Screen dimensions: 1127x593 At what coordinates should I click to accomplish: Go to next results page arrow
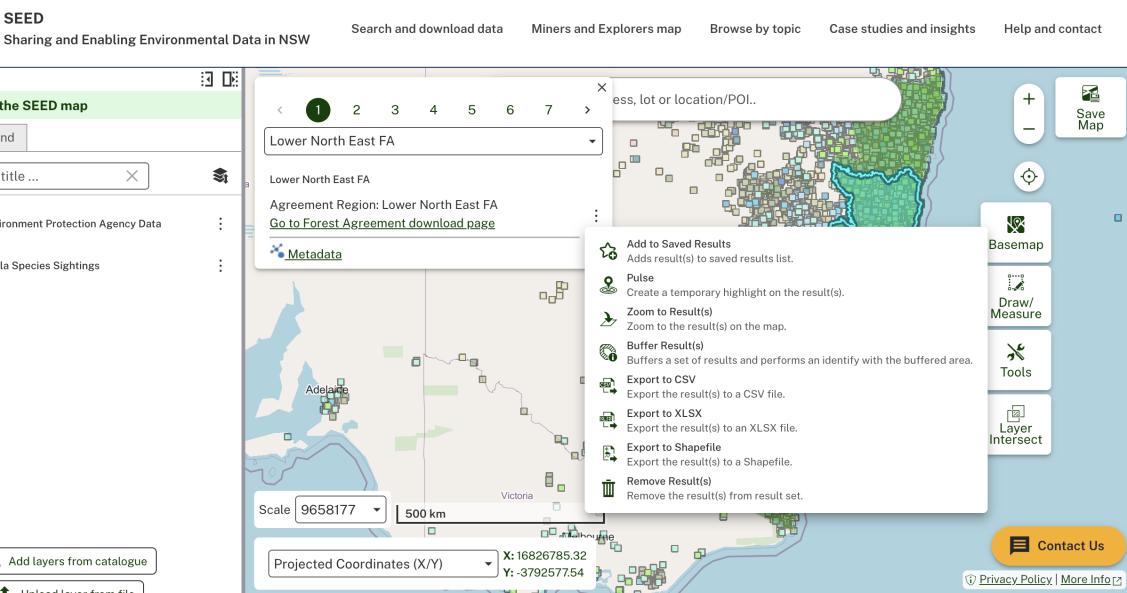coord(587,110)
